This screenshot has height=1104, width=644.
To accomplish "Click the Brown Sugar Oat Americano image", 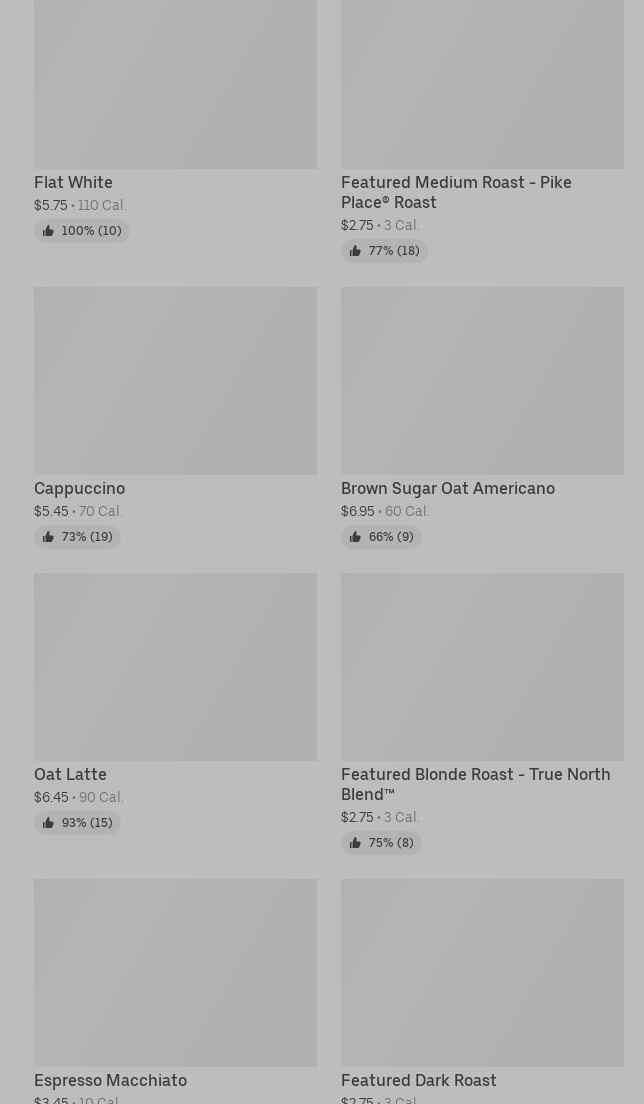I will pos(482,381).
